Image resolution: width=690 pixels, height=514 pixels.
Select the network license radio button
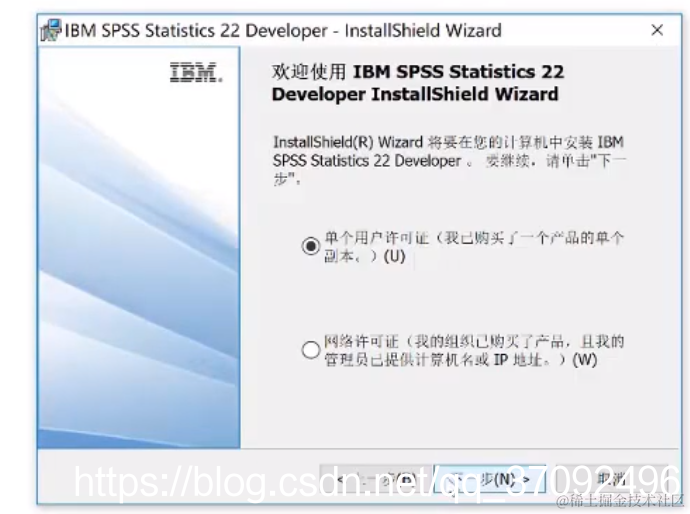point(311,350)
